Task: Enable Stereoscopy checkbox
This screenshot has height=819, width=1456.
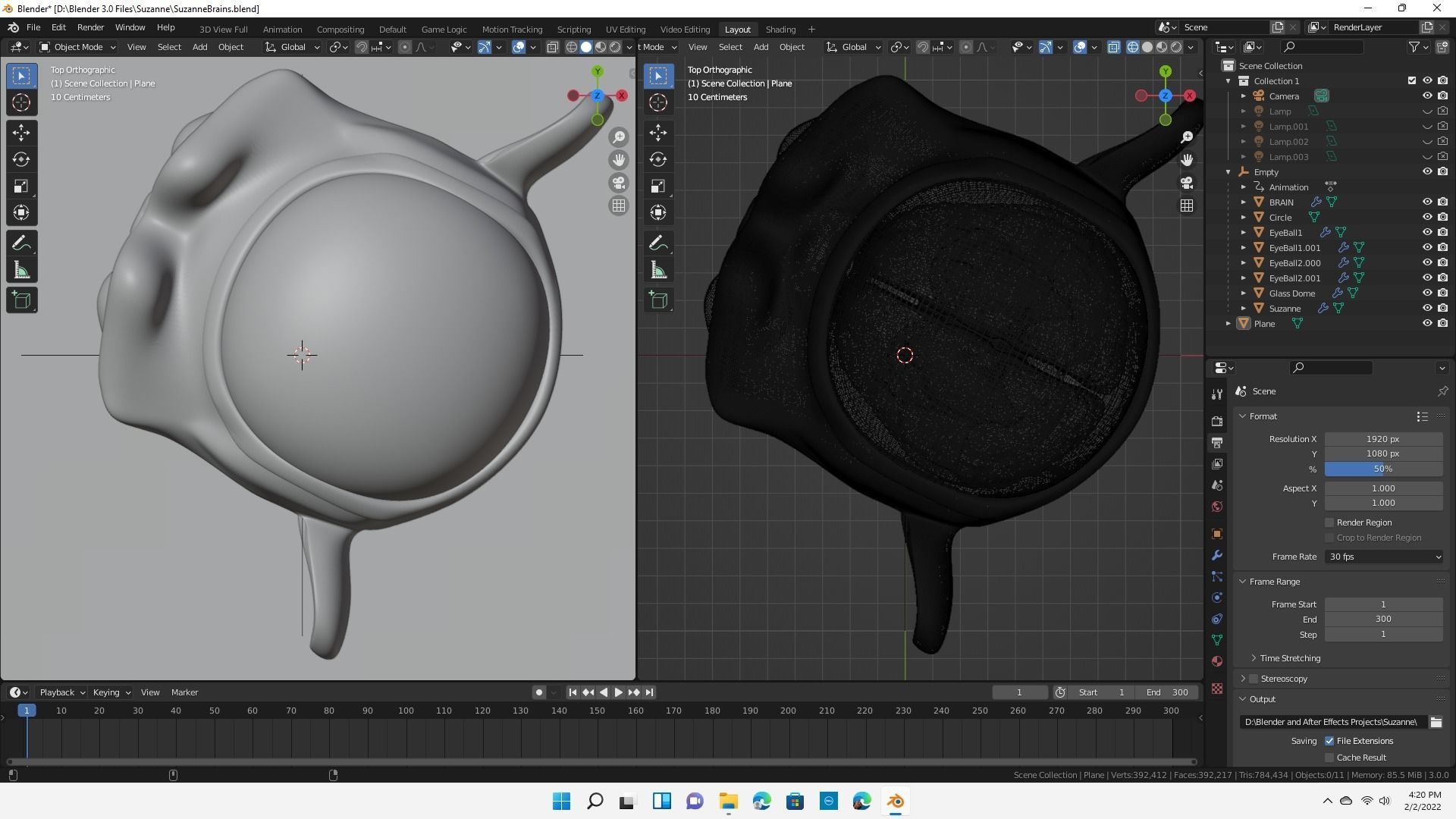Action: (x=1254, y=679)
